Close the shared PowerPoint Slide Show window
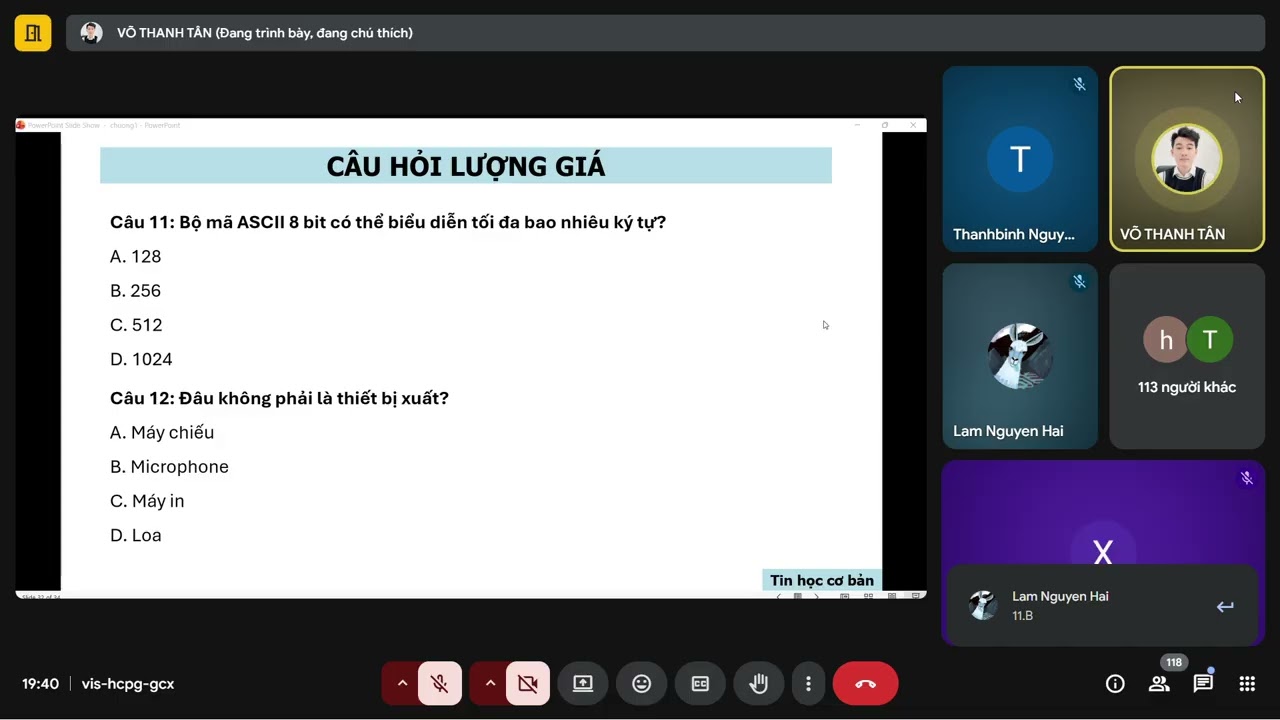The image size is (1280, 720). click(913, 125)
